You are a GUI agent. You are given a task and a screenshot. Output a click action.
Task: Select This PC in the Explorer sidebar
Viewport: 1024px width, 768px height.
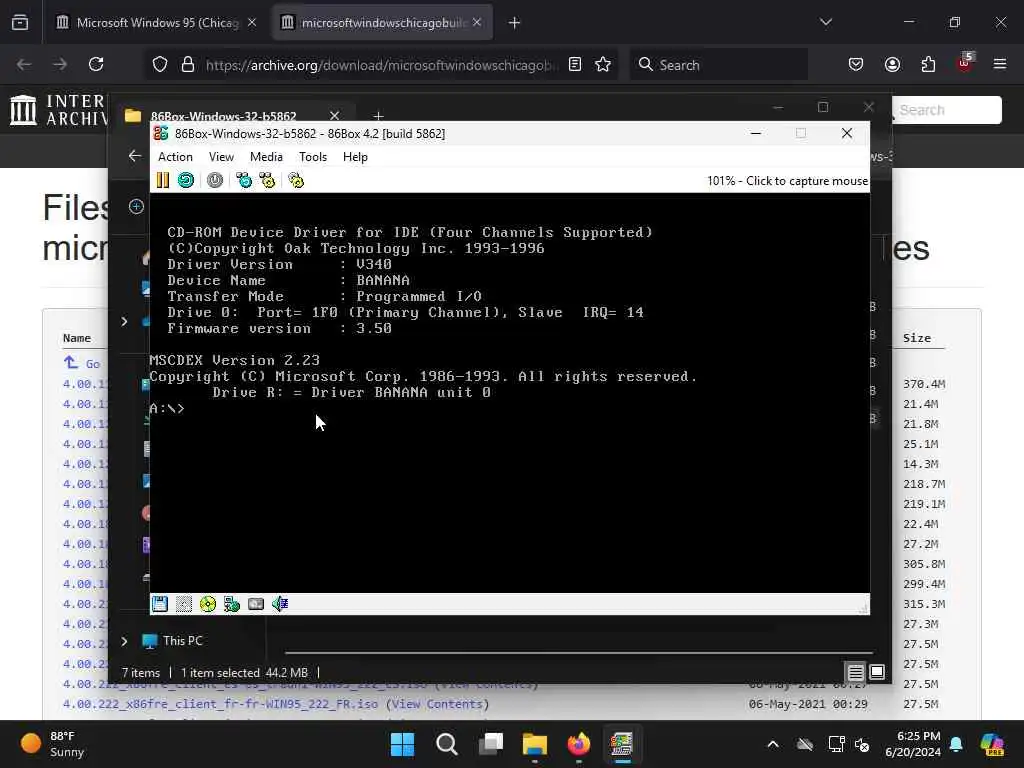(x=172, y=641)
